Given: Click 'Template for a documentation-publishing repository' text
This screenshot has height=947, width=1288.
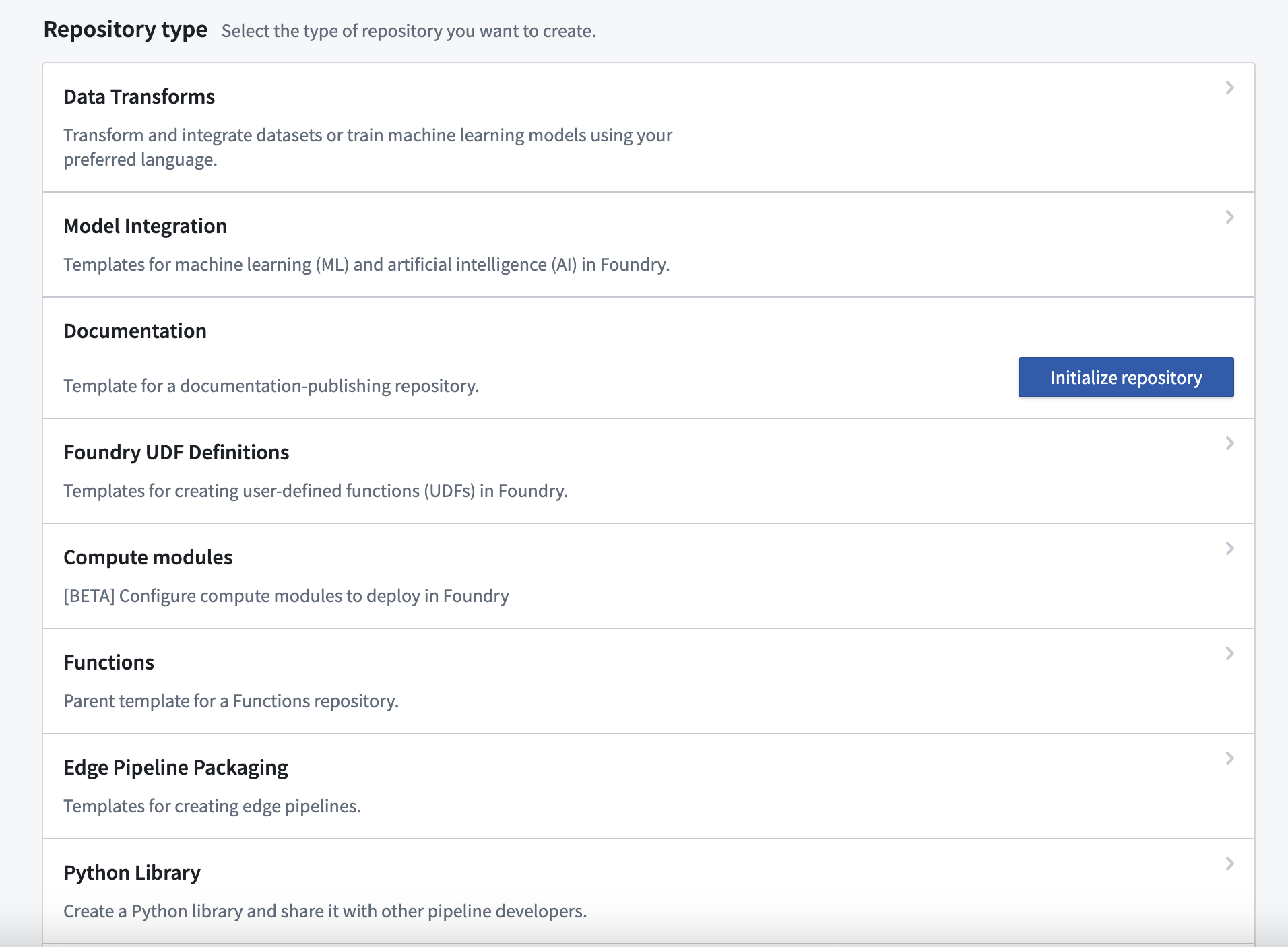Looking at the screenshot, I should click(271, 386).
